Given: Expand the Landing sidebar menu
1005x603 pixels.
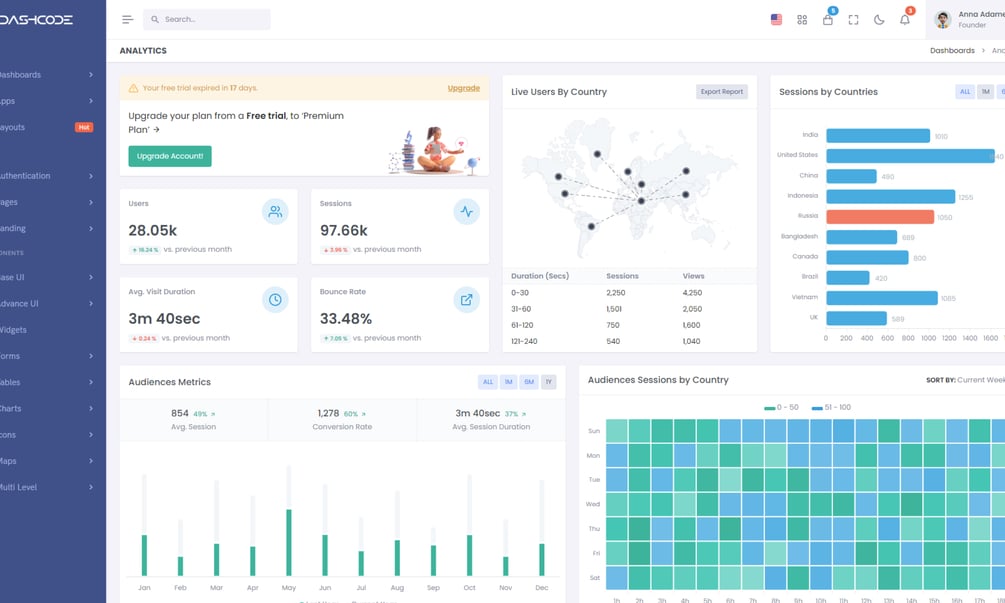Looking at the screenshot, I should click(x=46, y=229).
